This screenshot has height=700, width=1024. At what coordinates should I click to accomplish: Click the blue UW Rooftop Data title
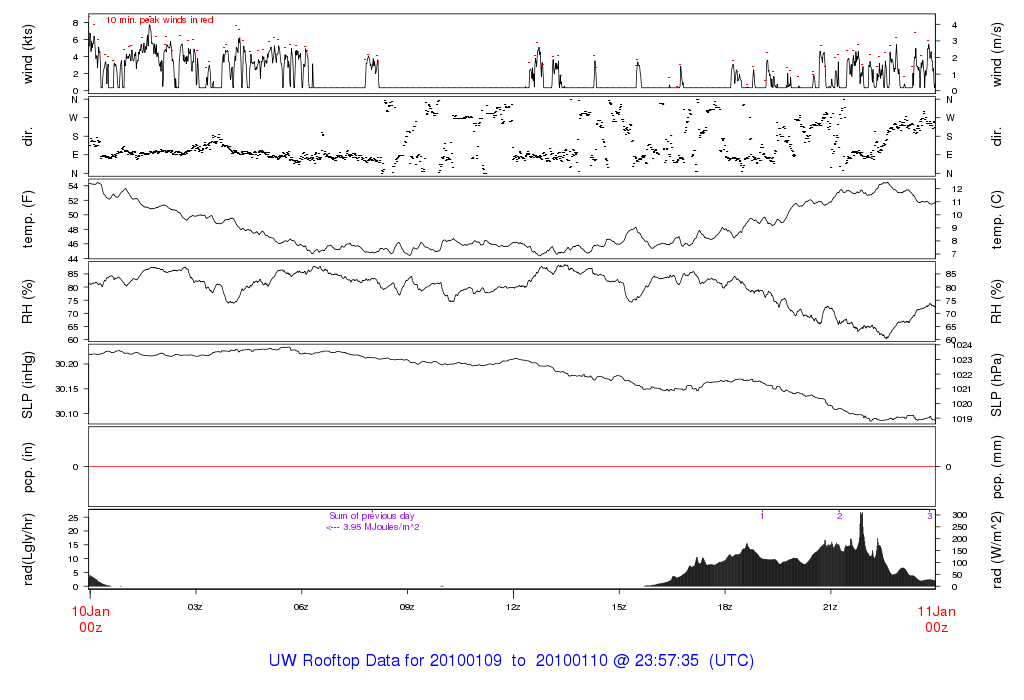(511, 661)
